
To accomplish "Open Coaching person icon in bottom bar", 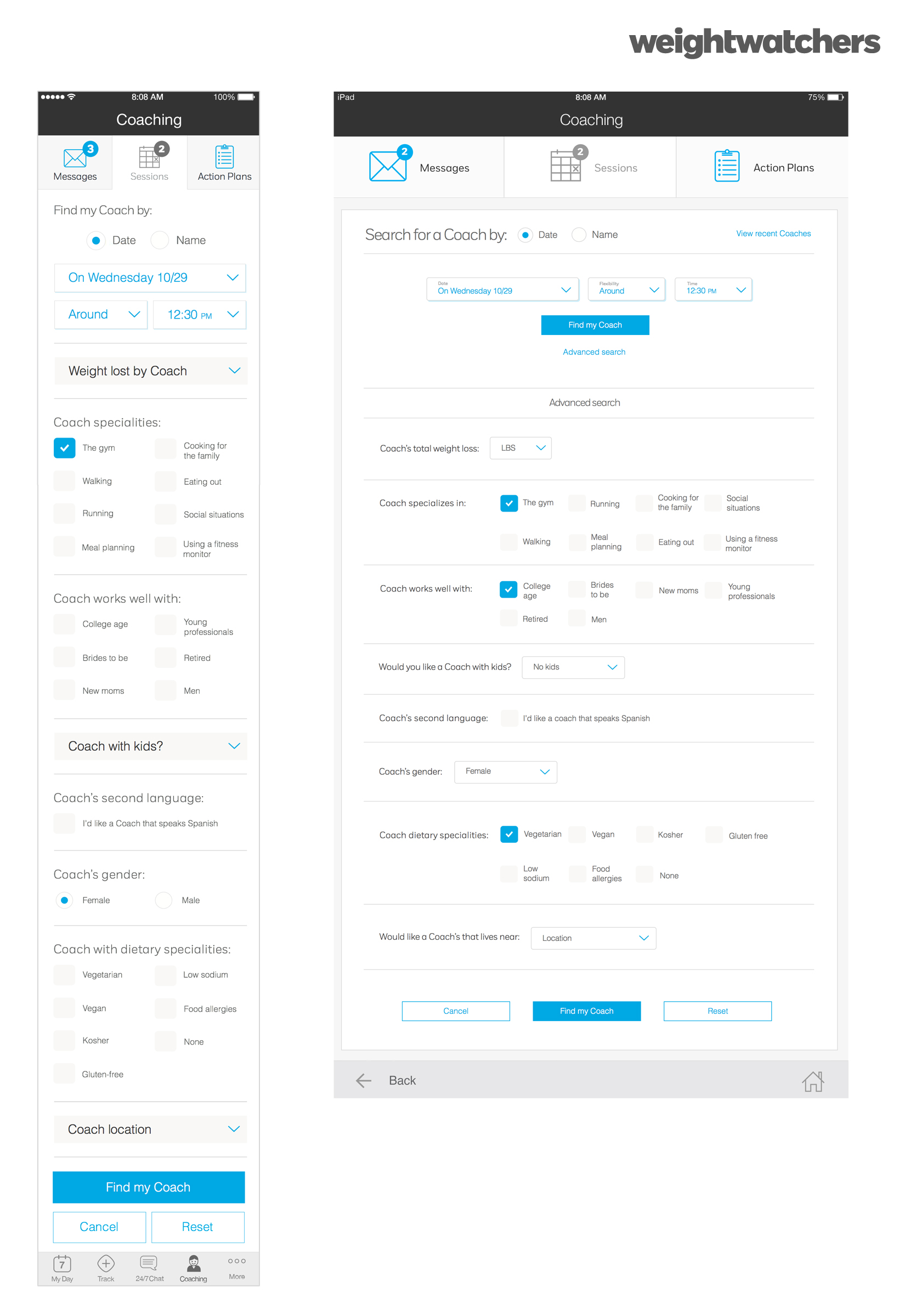I will click(x=194, y=1263).
